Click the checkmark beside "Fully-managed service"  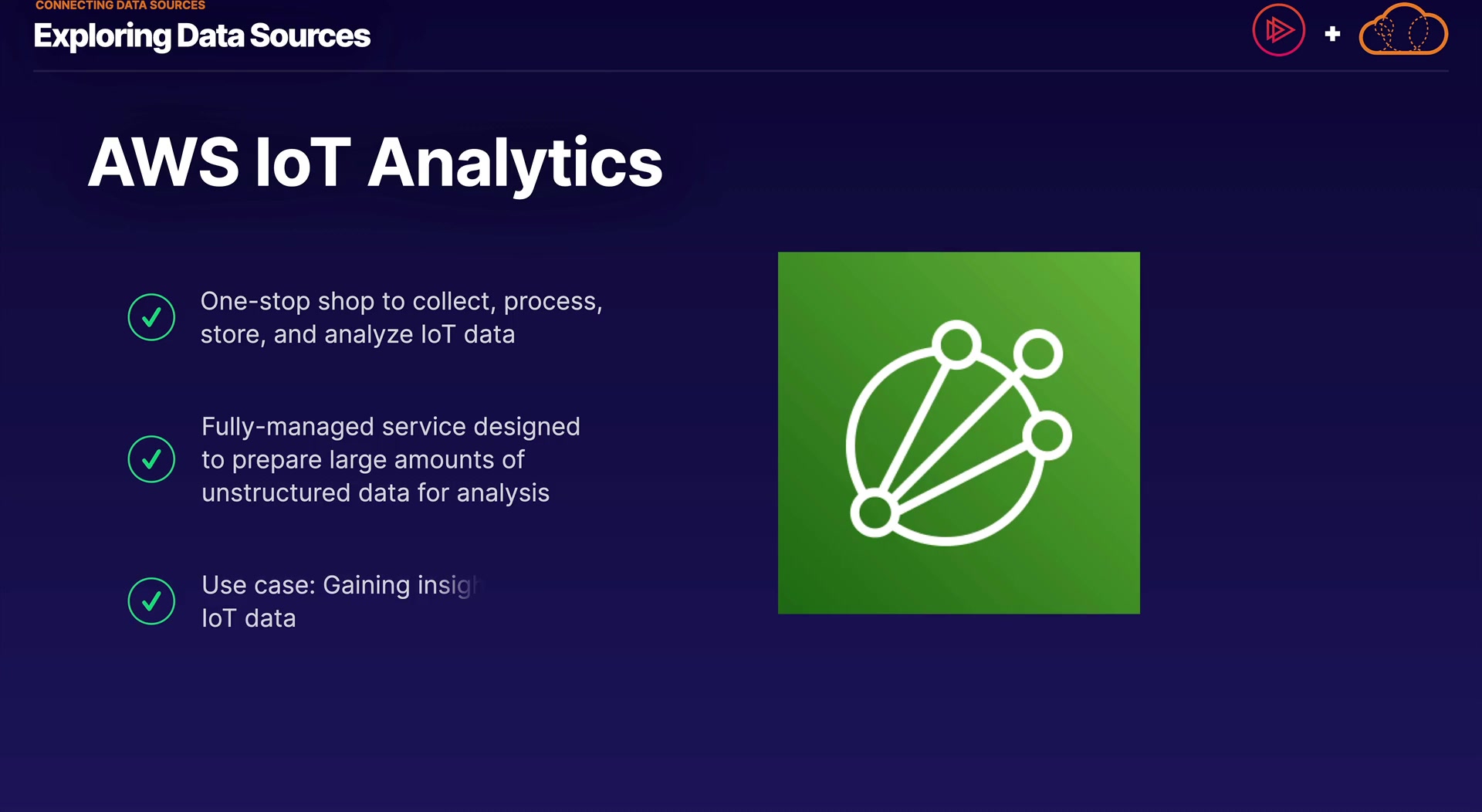pos(151,459)
